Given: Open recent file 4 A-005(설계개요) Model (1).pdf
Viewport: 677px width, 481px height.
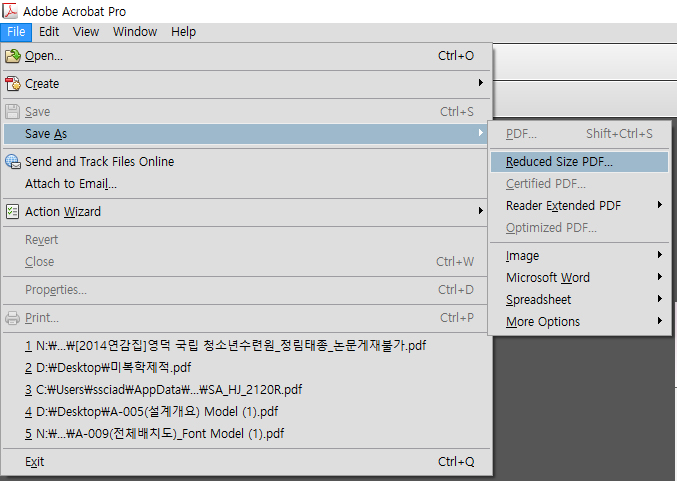Looking at the screenshot, I should tap(248, 412).
